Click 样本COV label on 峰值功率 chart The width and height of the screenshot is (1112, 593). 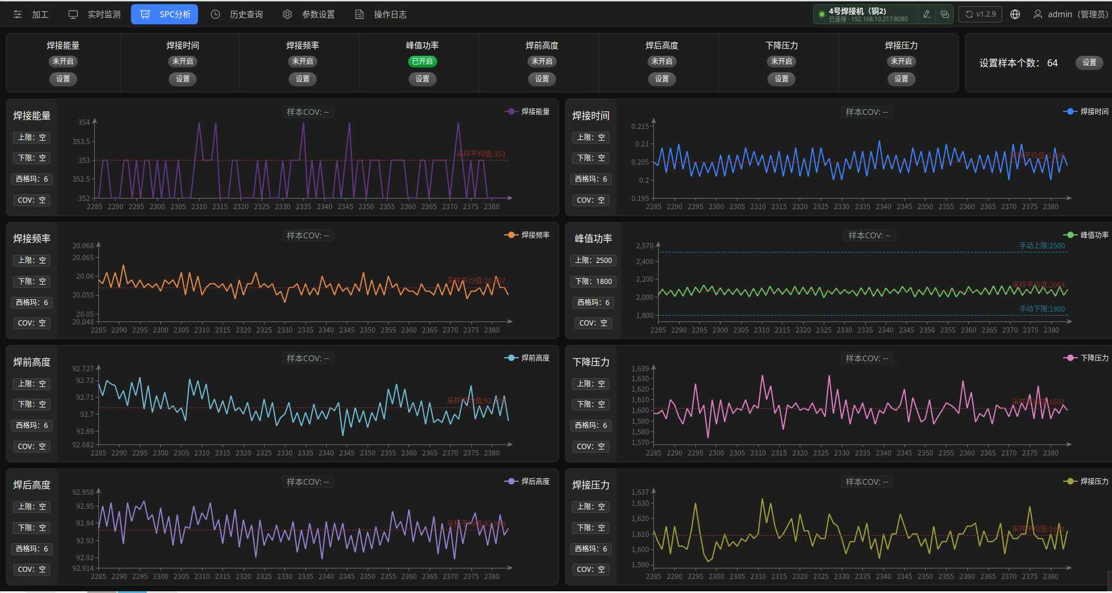click(x=869, y=235)
